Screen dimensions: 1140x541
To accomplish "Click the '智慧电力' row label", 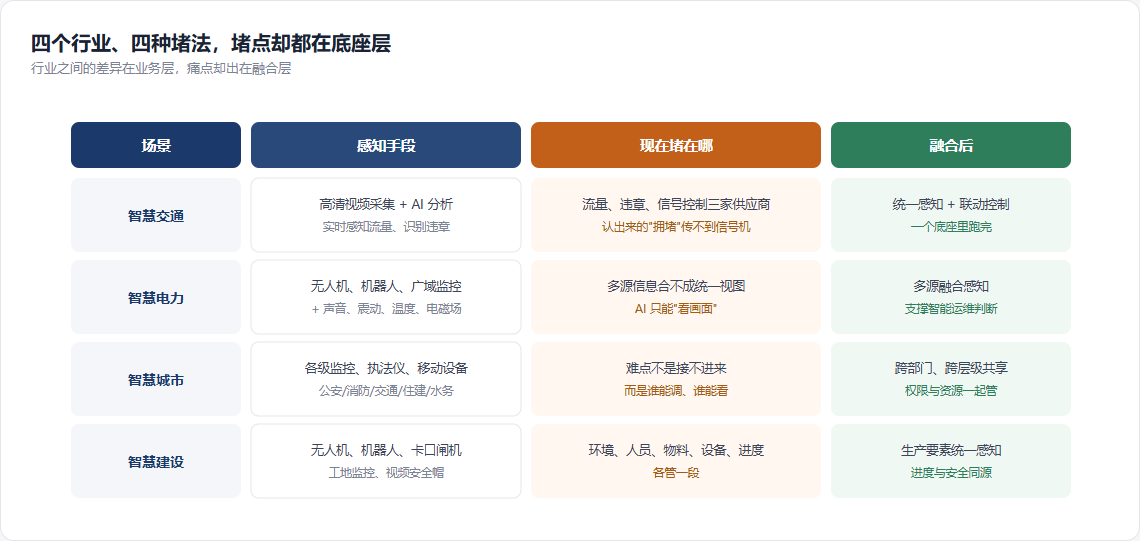I will coord(156,297).
